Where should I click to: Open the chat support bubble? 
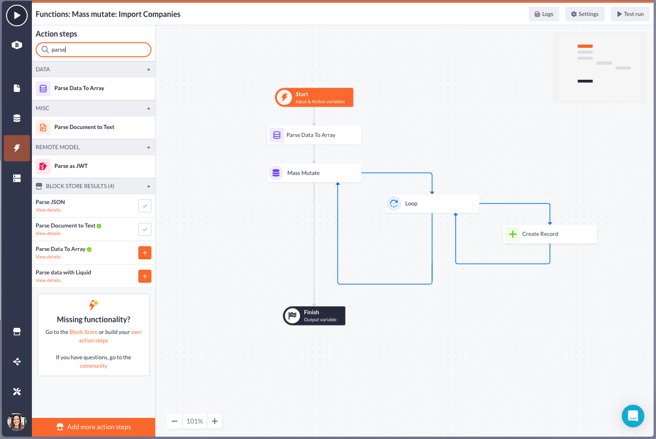pos(632,415)
